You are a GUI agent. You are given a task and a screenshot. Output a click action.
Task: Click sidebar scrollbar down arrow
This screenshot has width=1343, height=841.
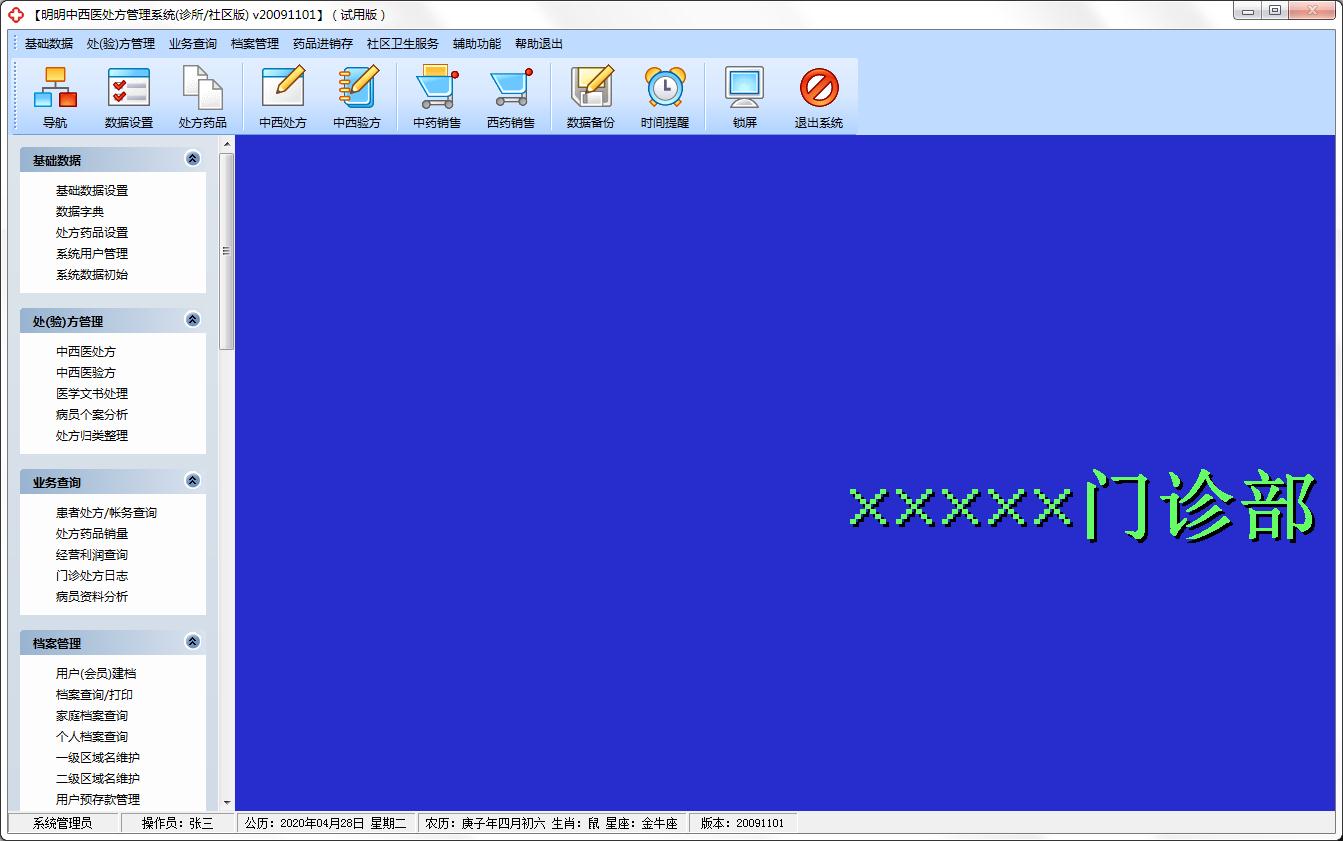pos(227,802)
